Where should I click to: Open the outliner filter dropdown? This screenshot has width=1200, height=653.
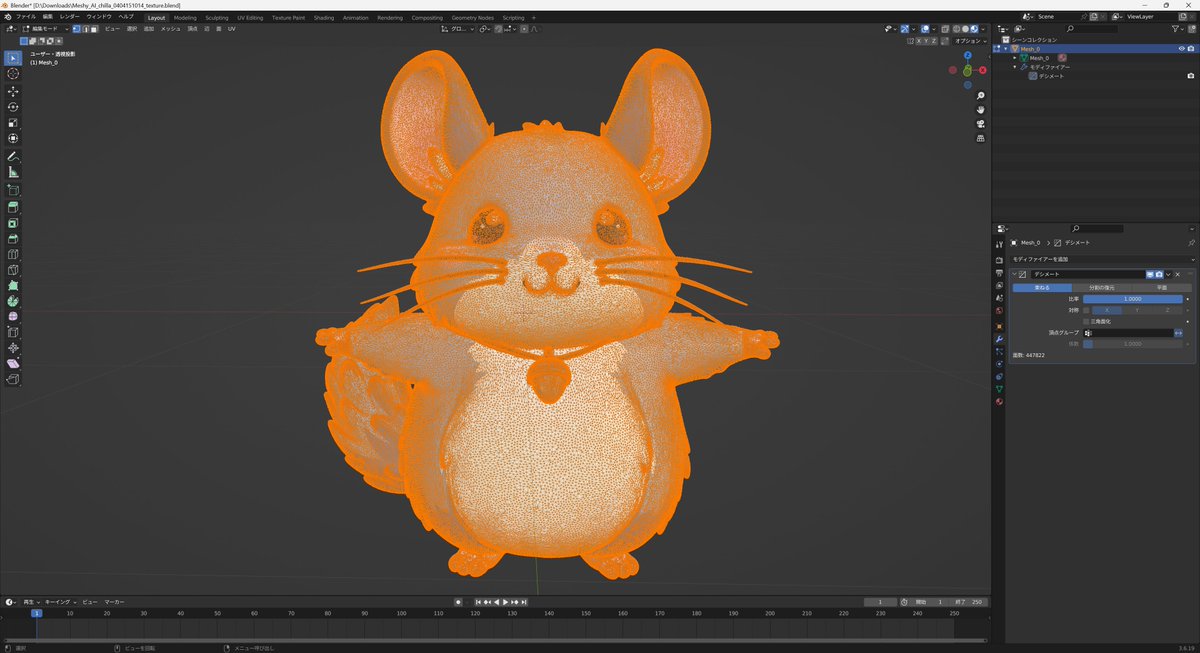click(1180, 29)
